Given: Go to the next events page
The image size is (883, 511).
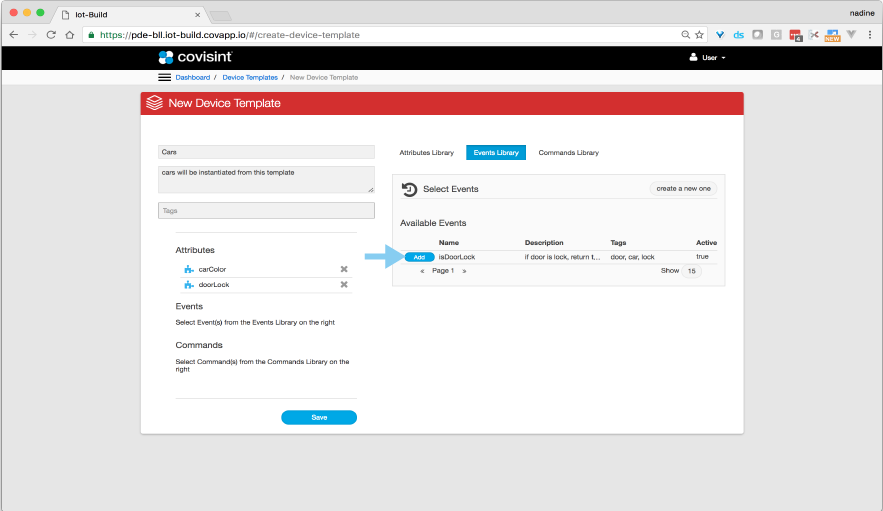Looking at the screenshot, I should click(x=464, y=271).
